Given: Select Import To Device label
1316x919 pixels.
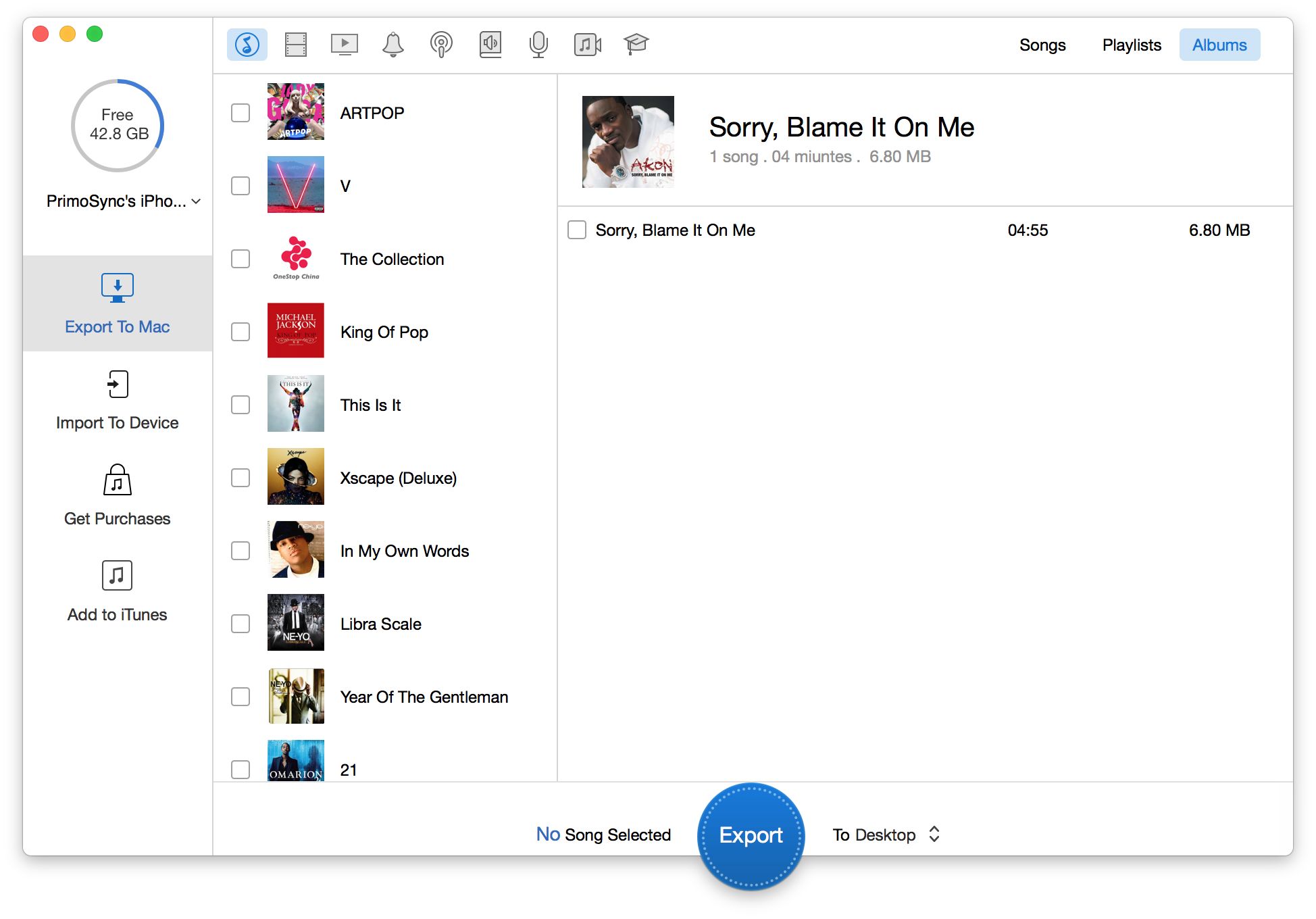Looking at the screenshot, I should coord(118,423).
